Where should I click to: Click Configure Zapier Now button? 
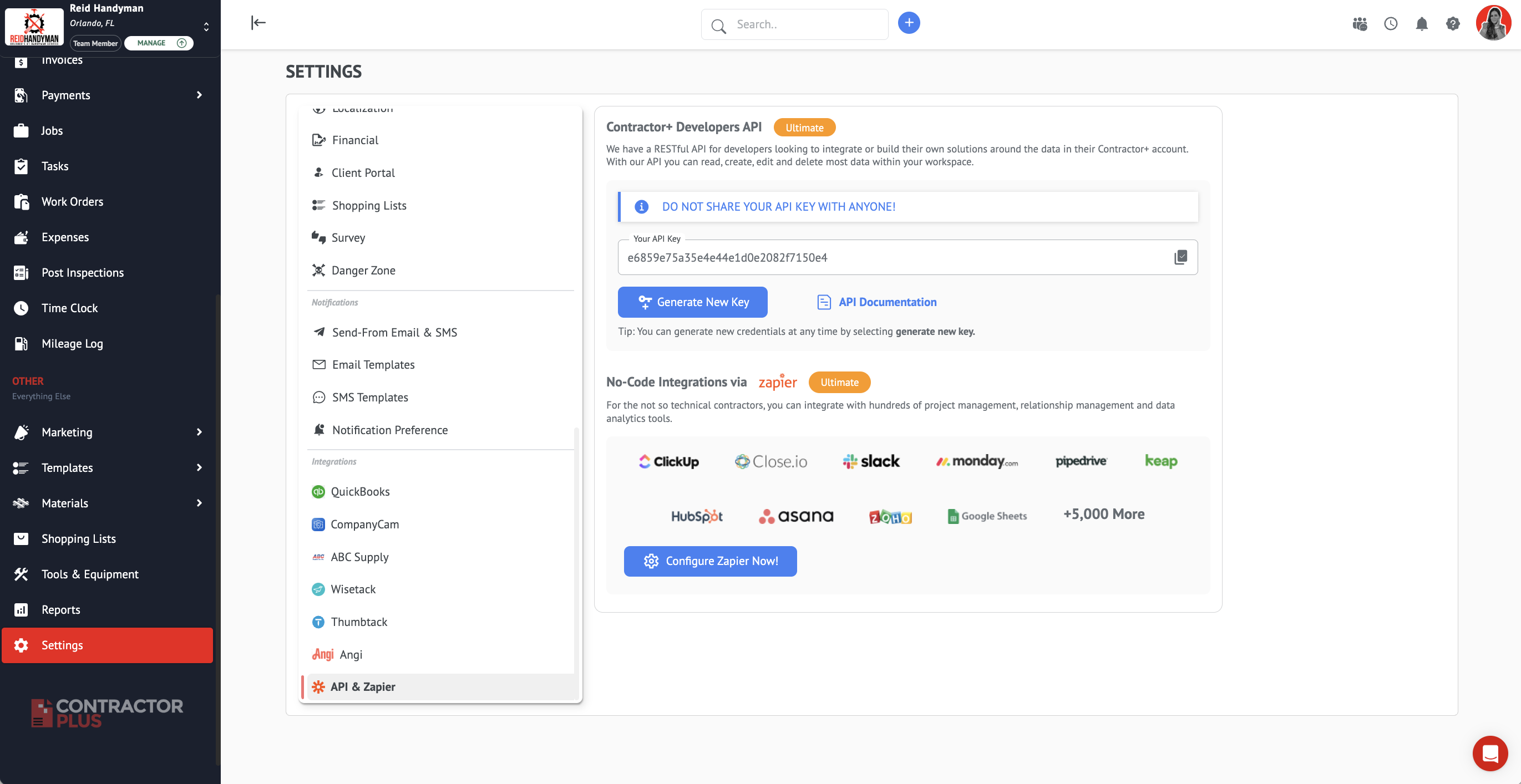709,561
